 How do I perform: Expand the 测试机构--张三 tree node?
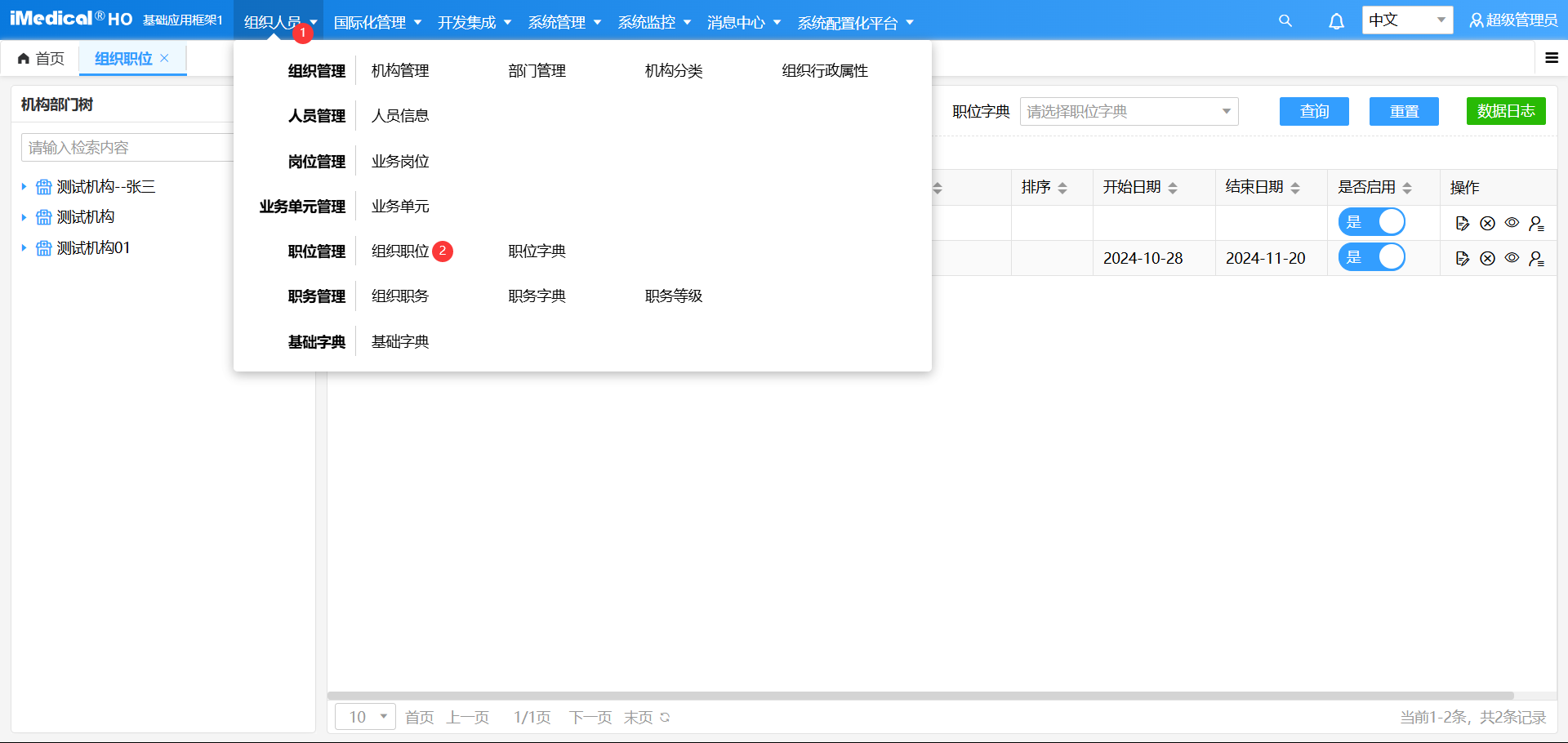[x=24, y=187]
